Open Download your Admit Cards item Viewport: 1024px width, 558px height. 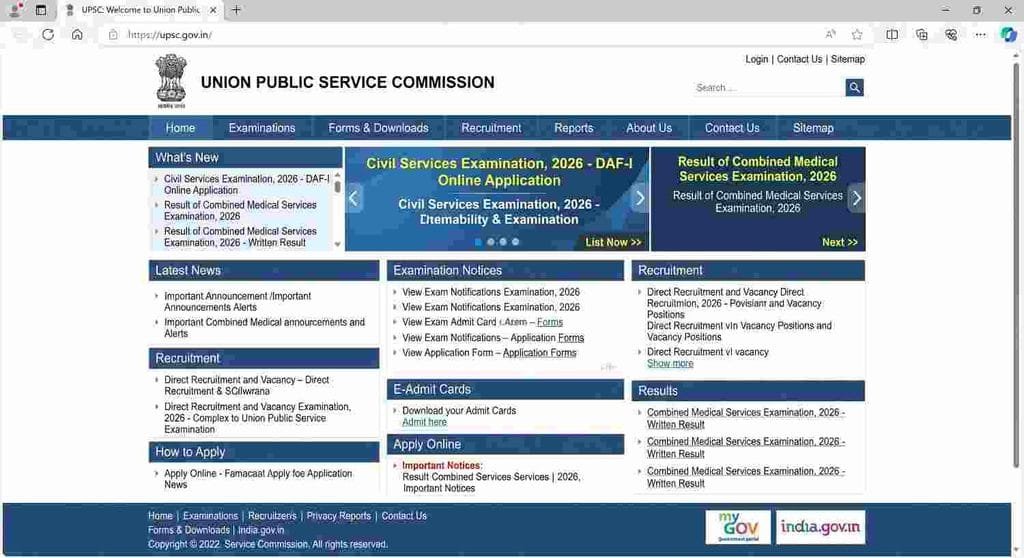pyautogui.click(x=459, y=410)
